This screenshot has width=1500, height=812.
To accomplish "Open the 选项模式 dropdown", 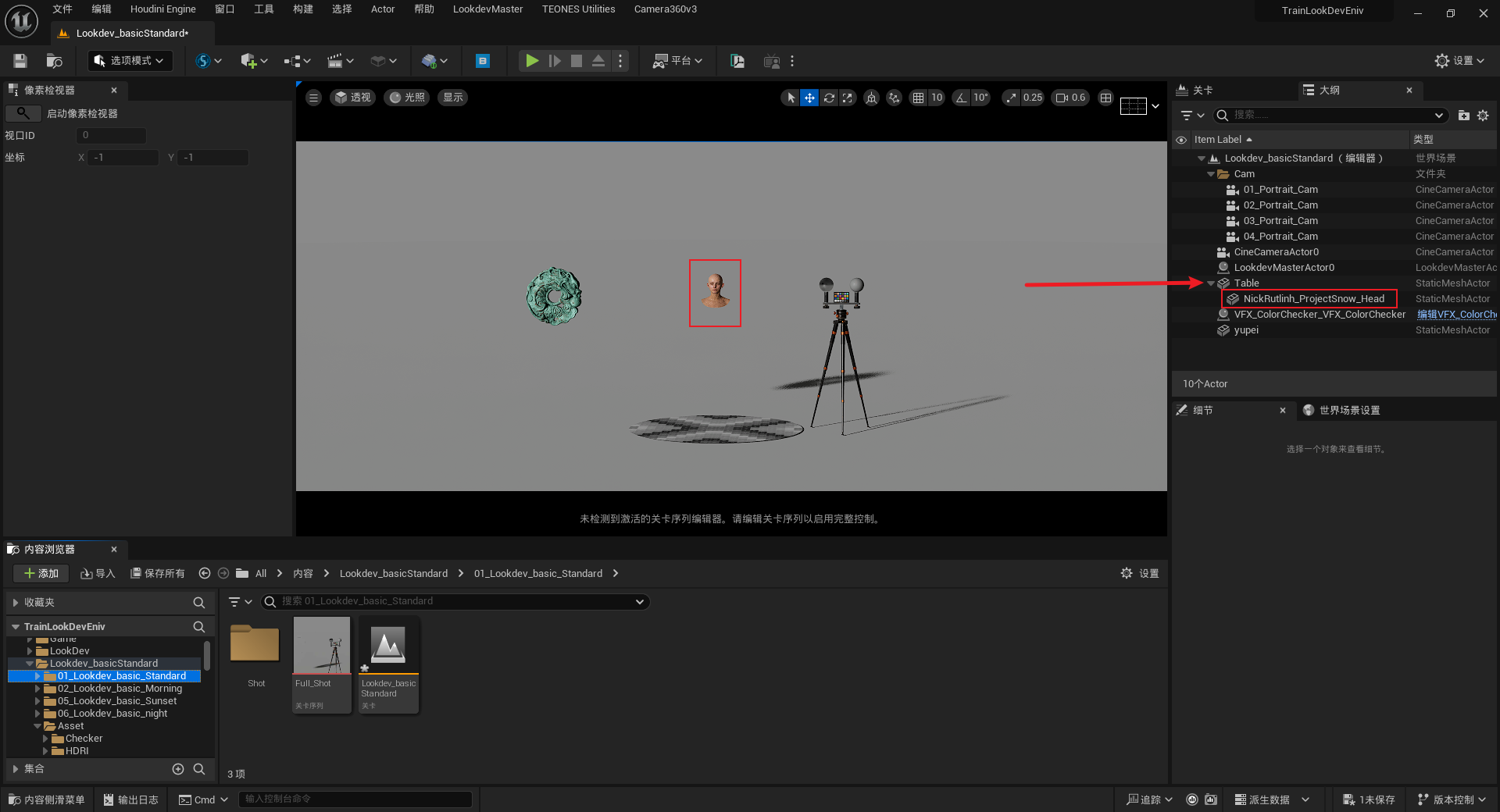I will point(130,61).
